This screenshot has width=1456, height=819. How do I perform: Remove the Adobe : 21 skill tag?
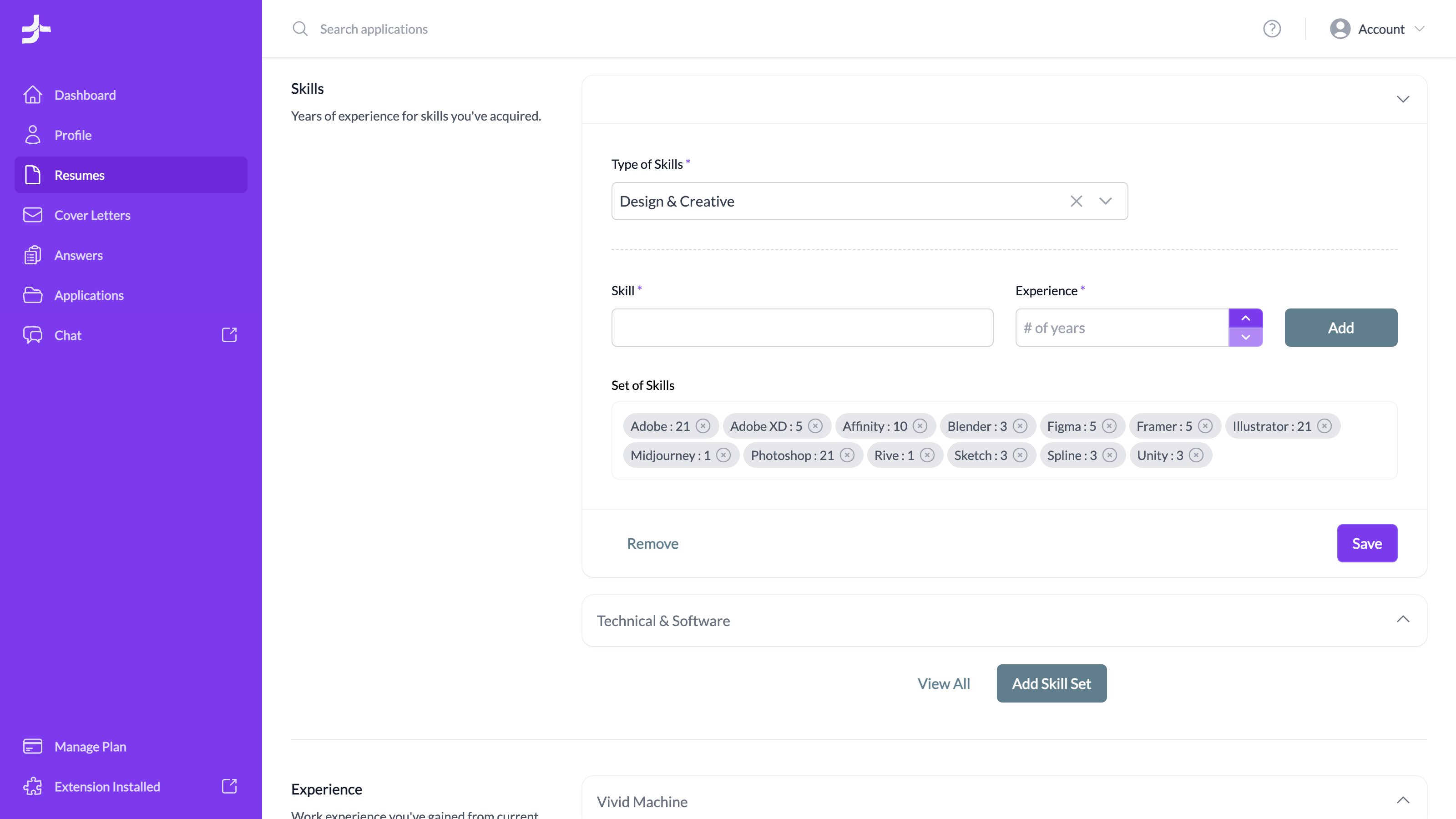point(703,426)
